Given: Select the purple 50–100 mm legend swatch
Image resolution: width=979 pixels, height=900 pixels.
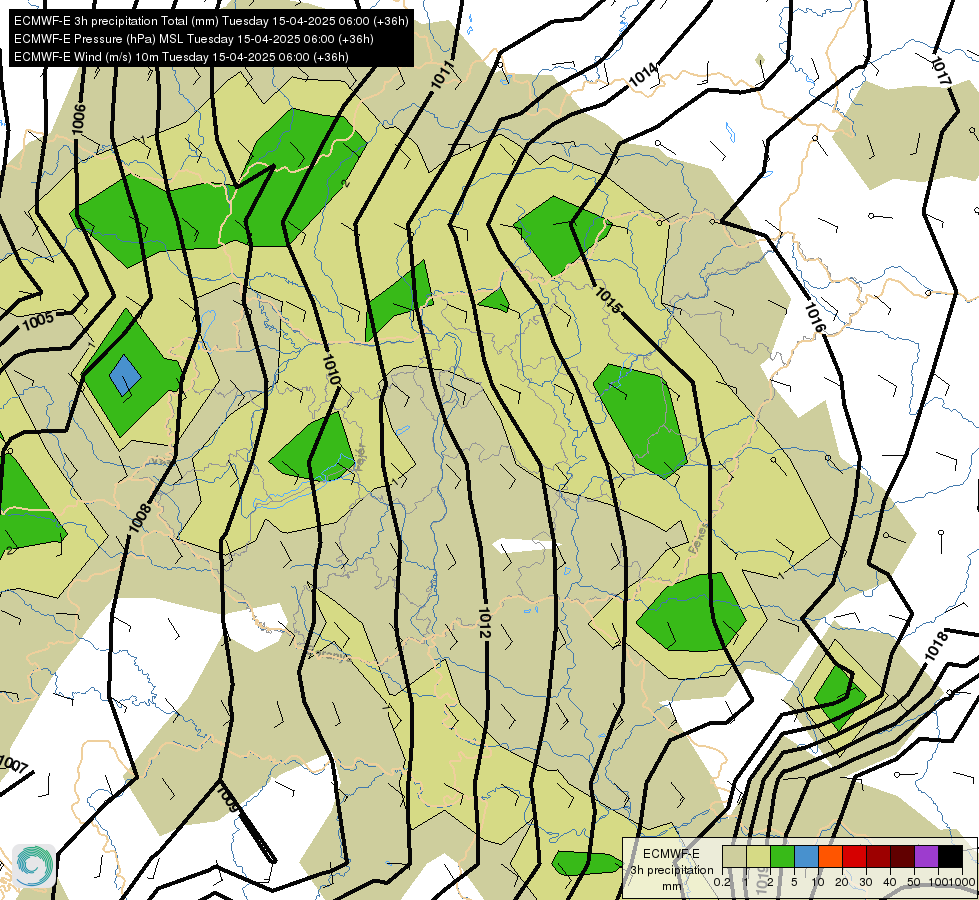Looking at the screenshot, I should (x=926, y=856).
